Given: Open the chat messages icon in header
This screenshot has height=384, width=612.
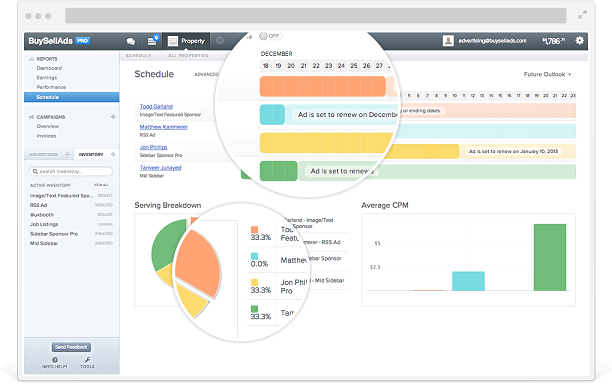Looking at the screenshot, I should tap(131, 41).
